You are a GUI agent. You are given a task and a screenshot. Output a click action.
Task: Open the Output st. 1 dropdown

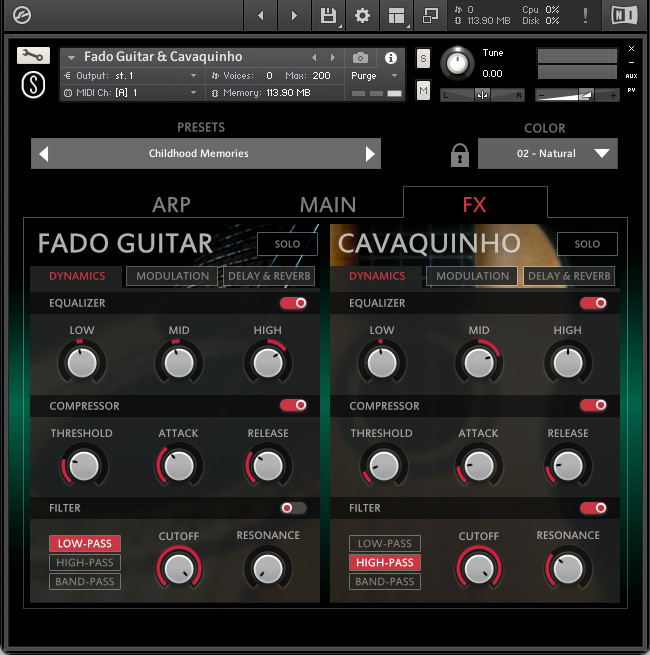pos(130,76)
